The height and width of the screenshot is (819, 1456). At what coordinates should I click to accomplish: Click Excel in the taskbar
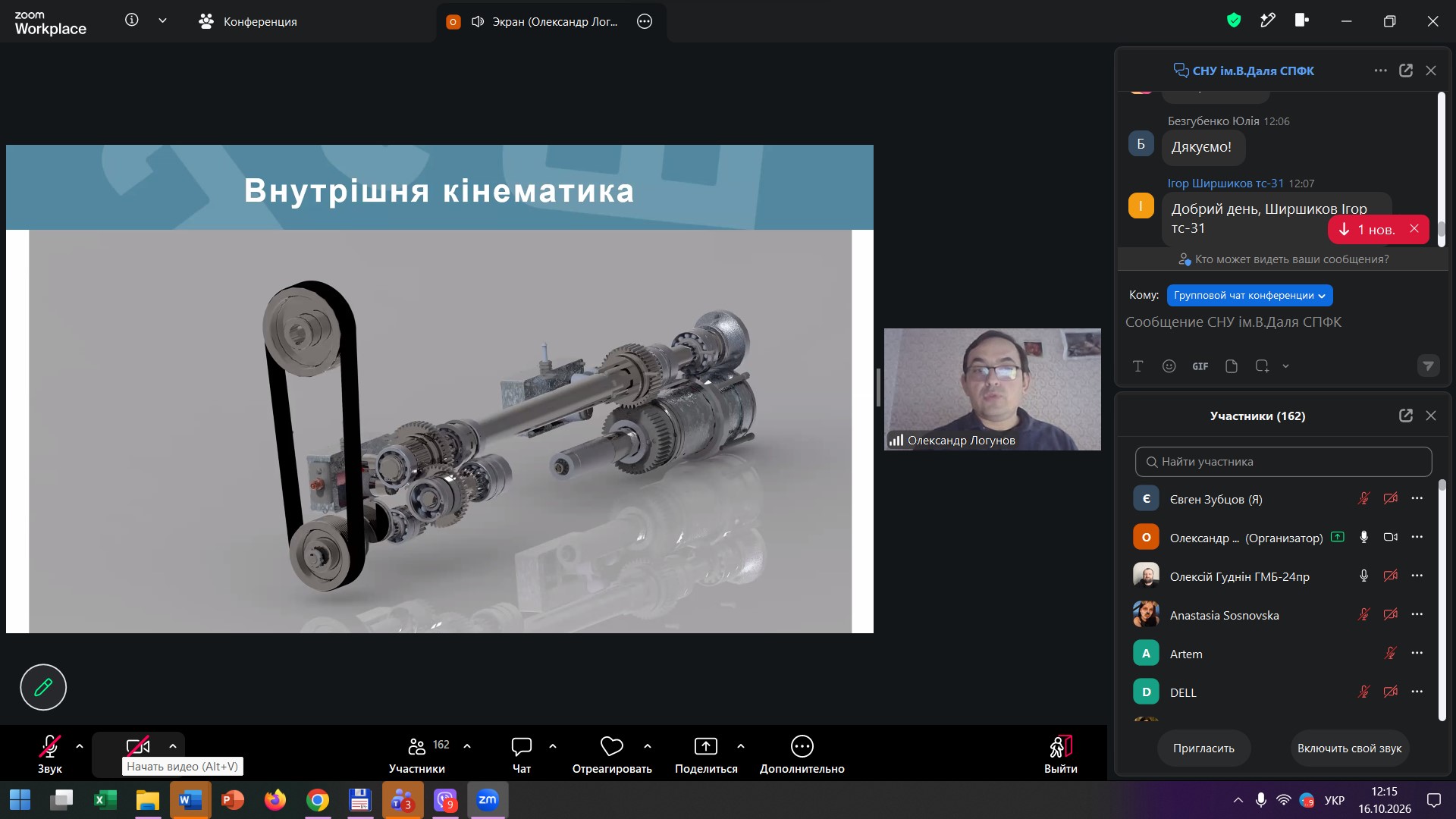tap(105, 800)
